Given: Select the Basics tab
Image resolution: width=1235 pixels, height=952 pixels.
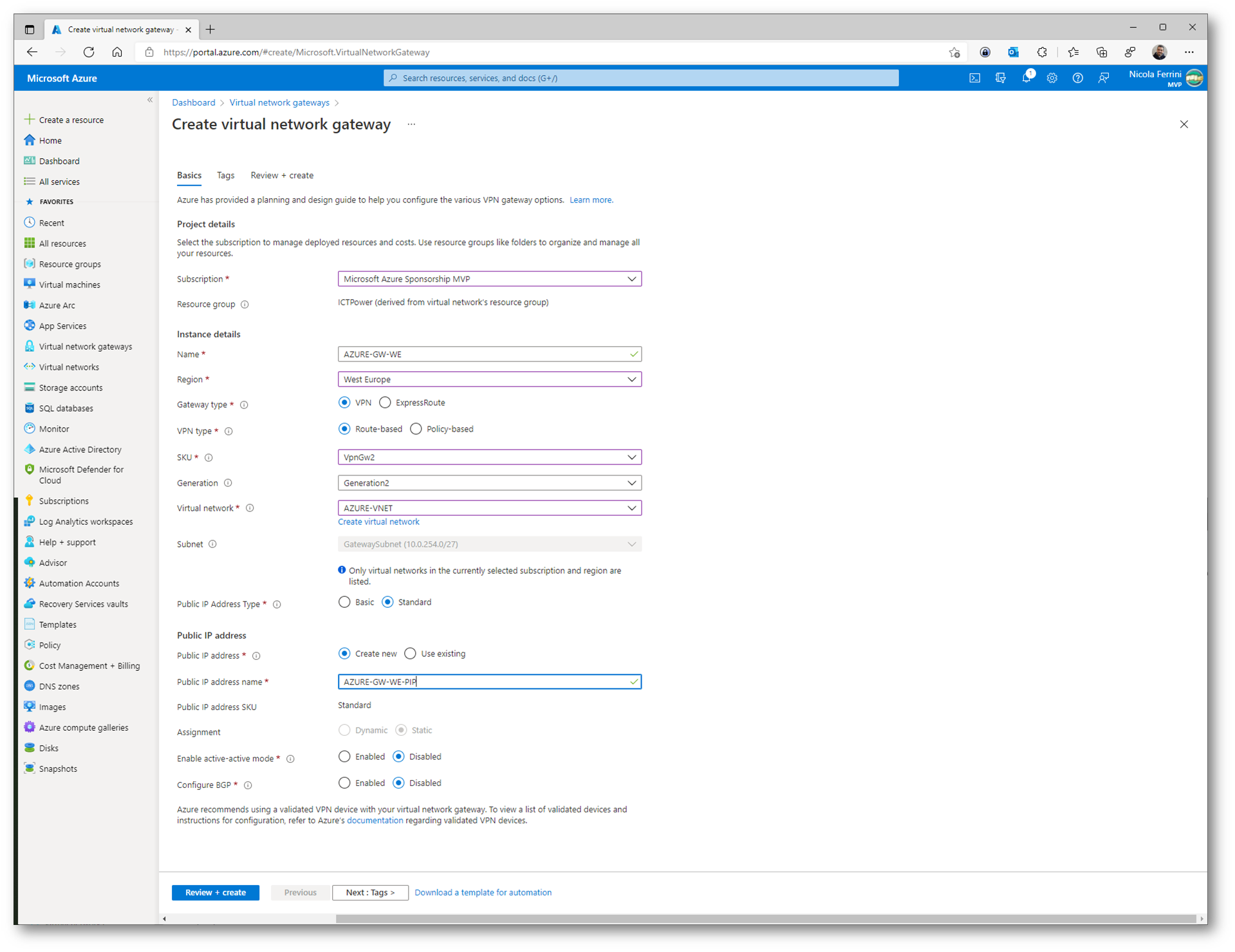Looking at the screenshot, I should click(x=189, y=175).
